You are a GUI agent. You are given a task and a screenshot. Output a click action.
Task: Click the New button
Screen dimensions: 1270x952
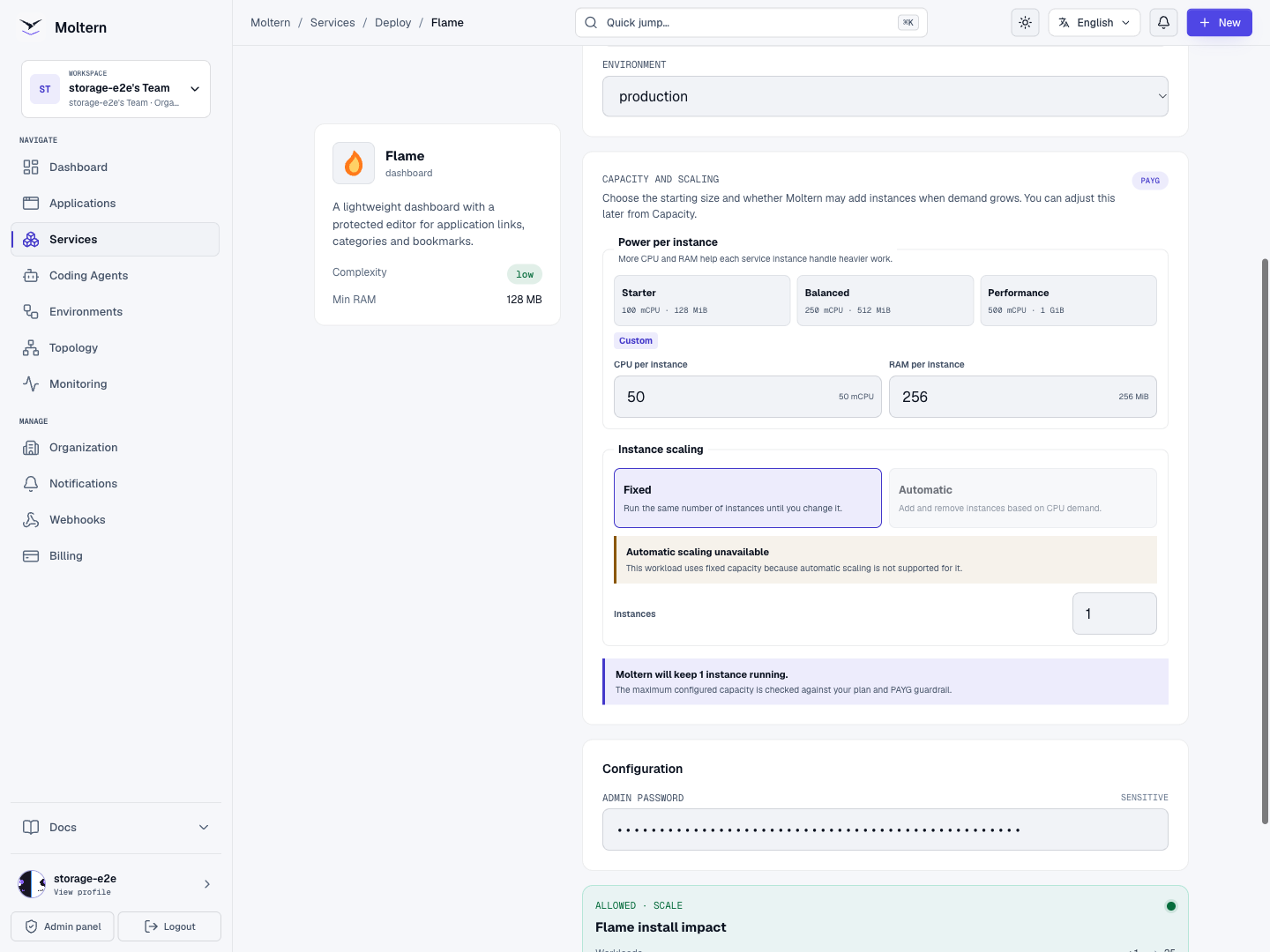[x=1220, y=23]
